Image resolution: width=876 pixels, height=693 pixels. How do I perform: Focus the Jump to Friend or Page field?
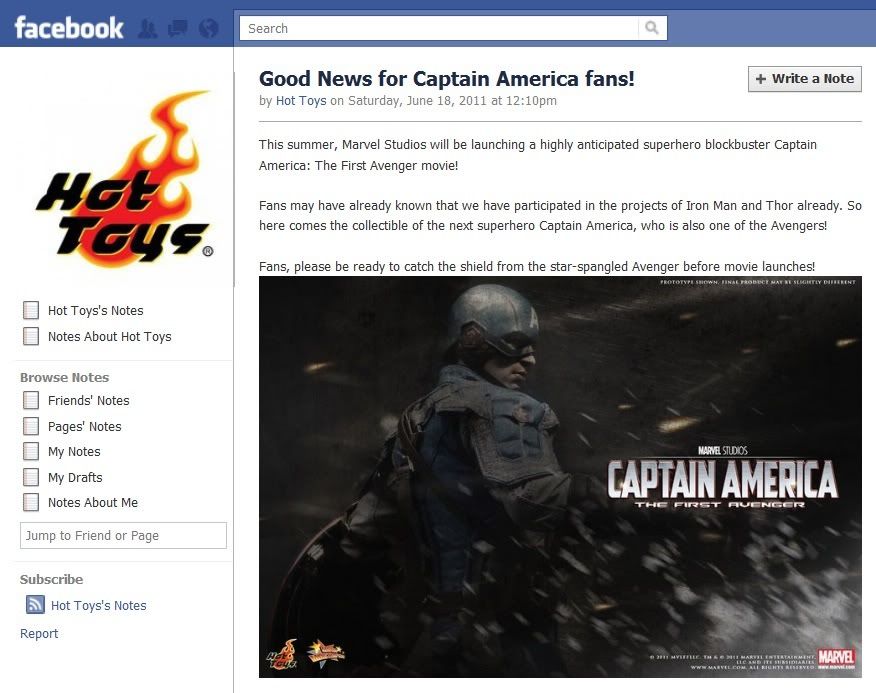(x=123, y=535)
